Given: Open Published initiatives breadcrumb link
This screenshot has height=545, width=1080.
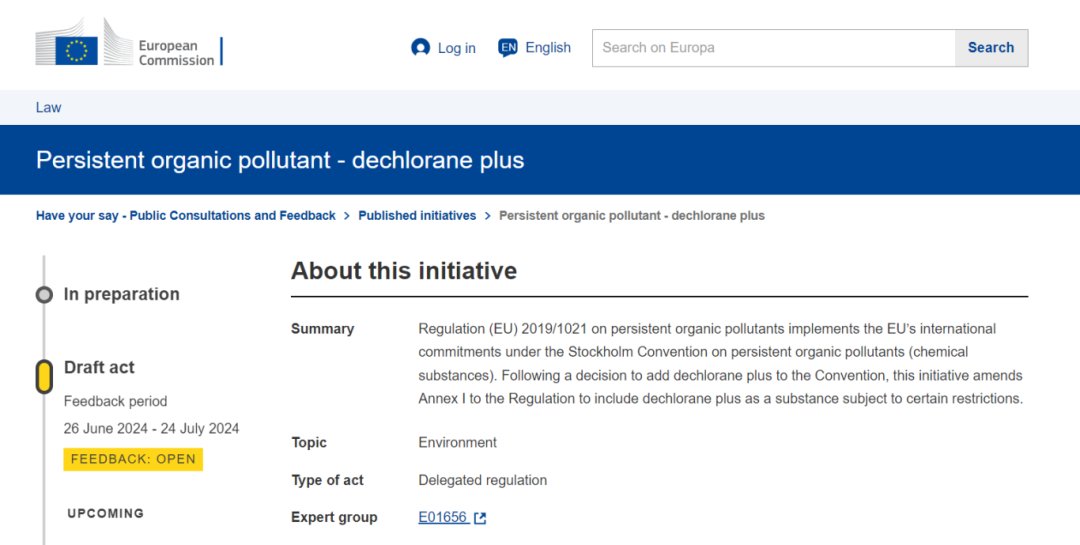Looking at the screenshot, I should (x=417, y=216).
